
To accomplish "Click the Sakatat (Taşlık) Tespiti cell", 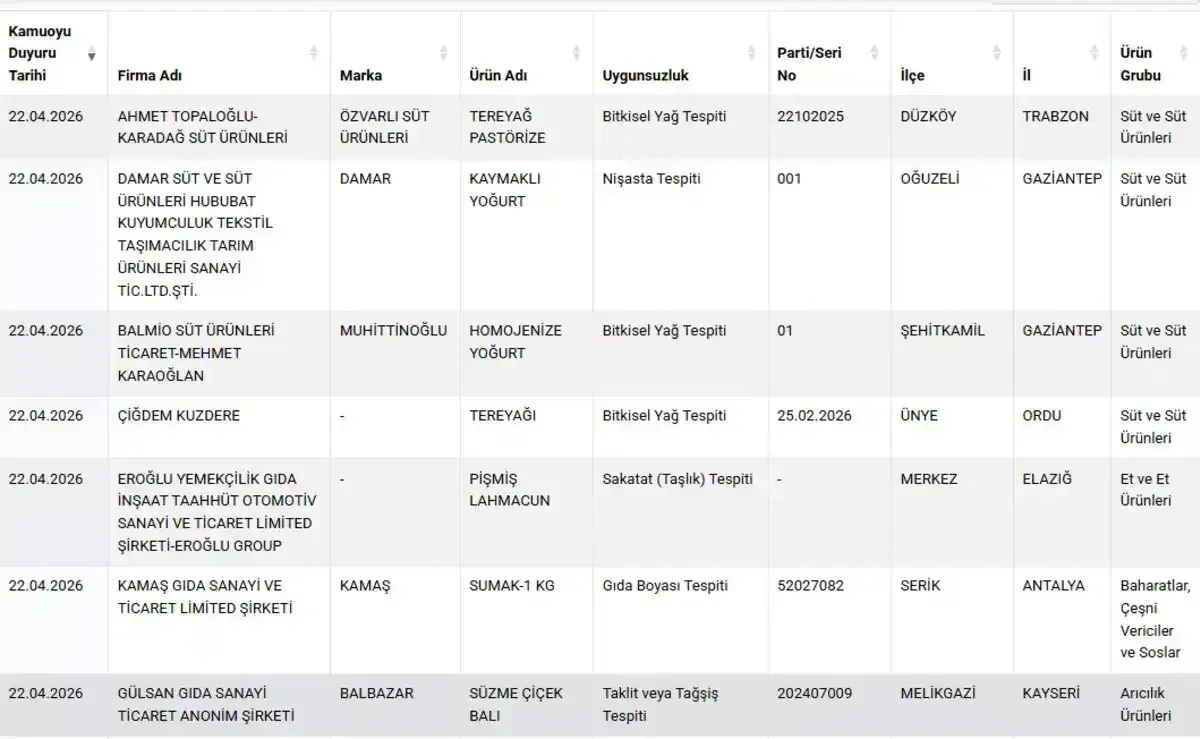I will coord(678,479).
